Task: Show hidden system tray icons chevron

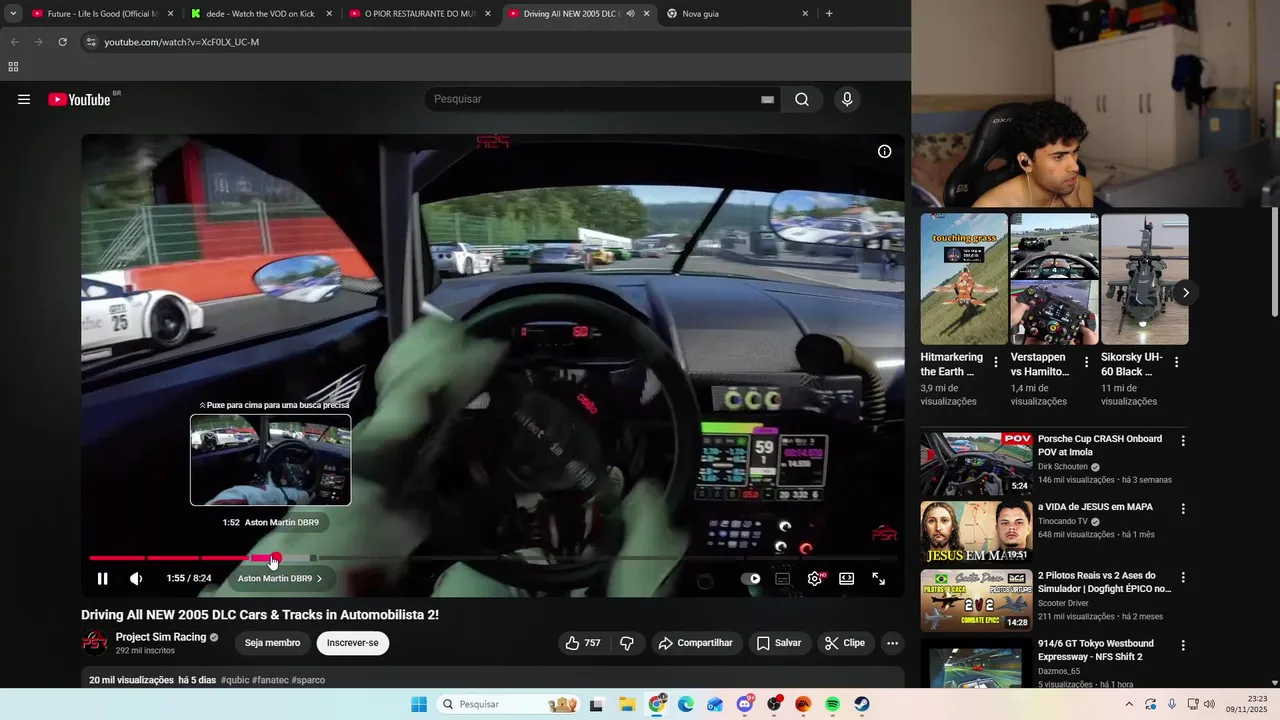Action: pos(1129,704)
